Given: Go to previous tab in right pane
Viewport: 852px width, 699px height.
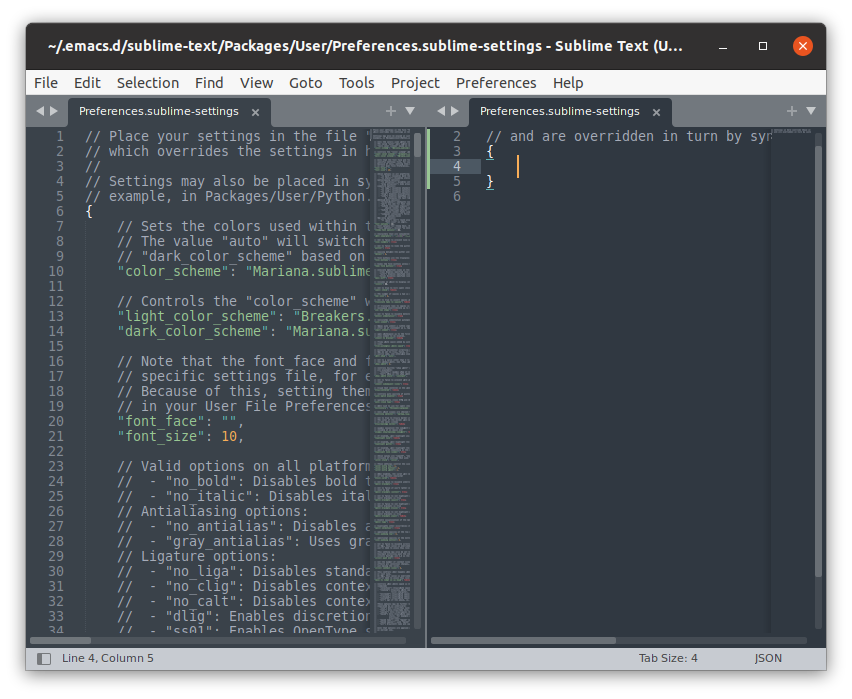Looking at the screenshot, I should pos(441,111).
